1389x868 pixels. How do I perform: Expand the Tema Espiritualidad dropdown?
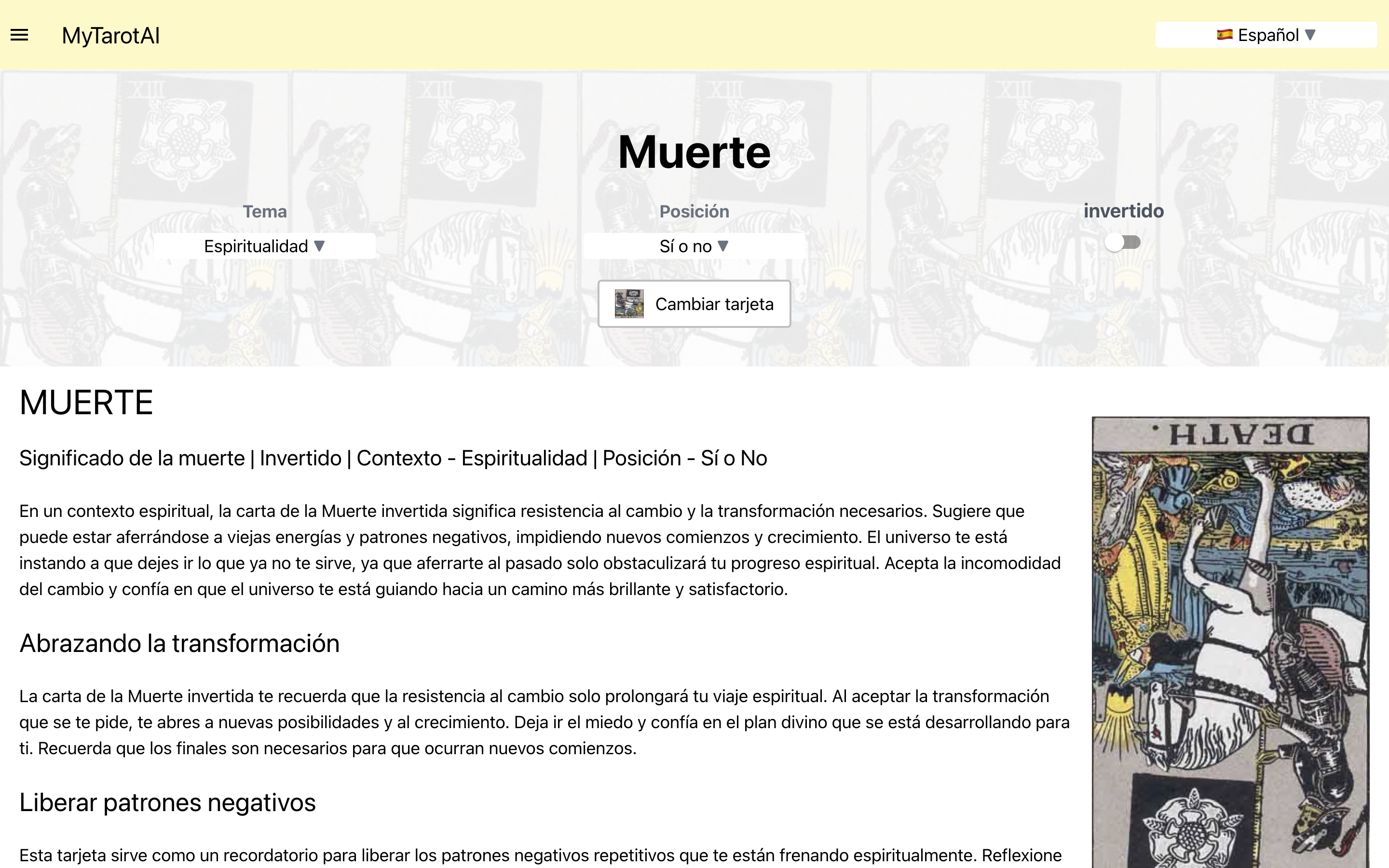click(265, 246)
